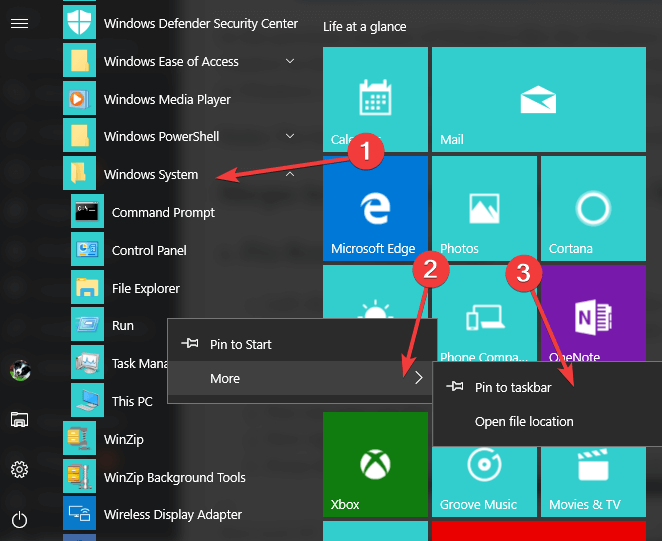Open the Weather tile with sun icon
This screenshot has width=662, height=541.
tap(375, 292)
